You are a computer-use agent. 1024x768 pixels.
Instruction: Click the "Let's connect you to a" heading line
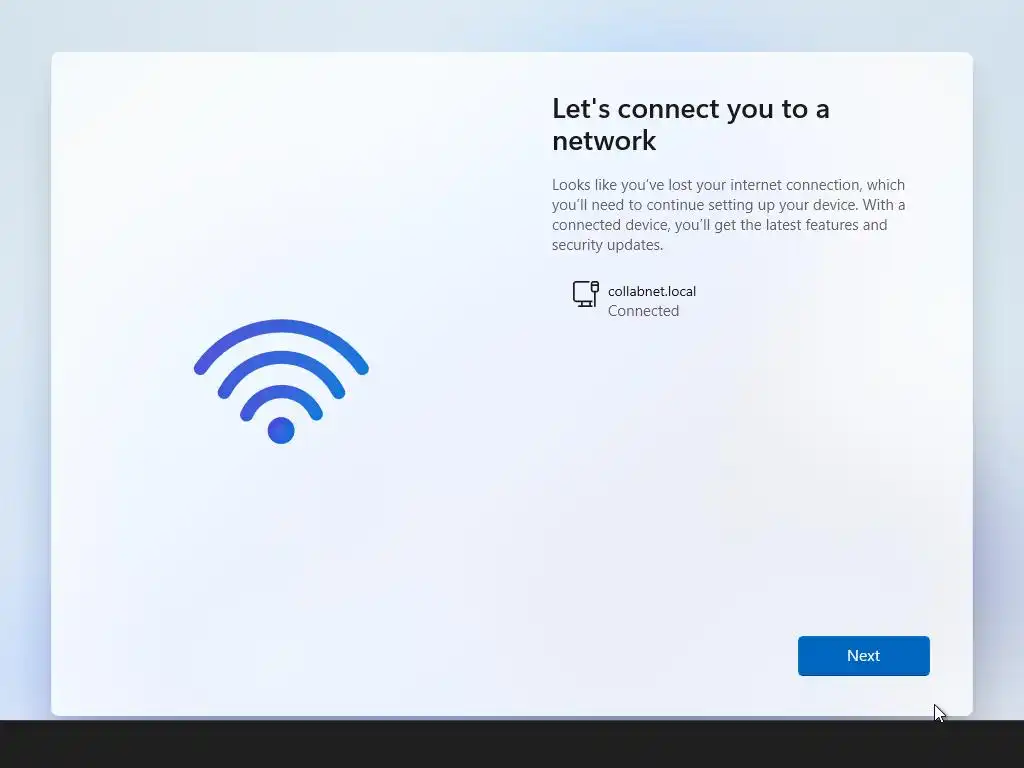(691, 109)
